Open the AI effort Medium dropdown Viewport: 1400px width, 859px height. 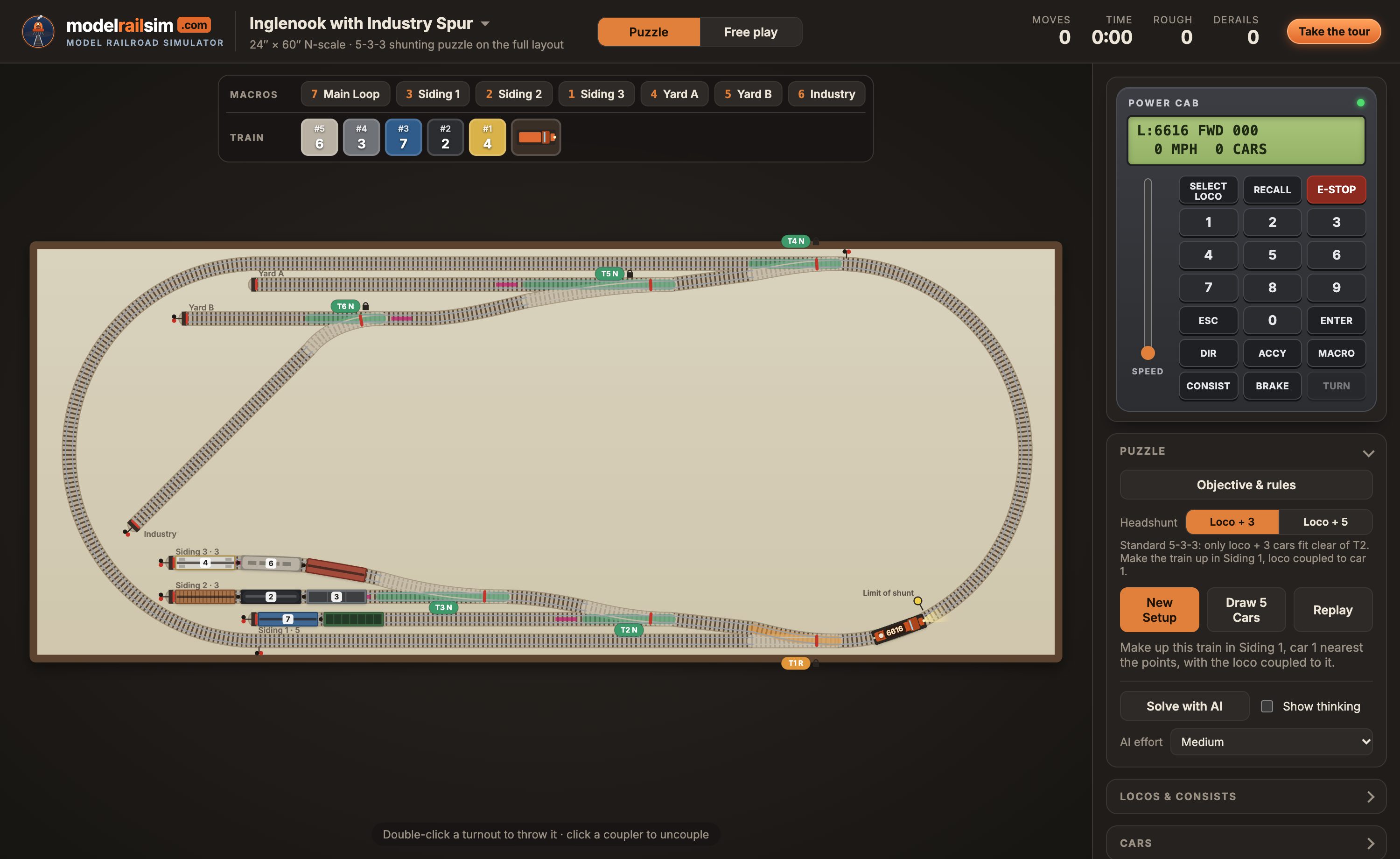coord(1271,742)
